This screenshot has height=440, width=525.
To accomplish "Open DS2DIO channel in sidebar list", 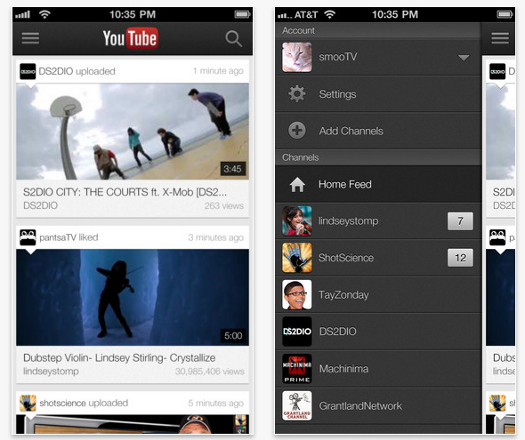I will (x=378, y=332).
